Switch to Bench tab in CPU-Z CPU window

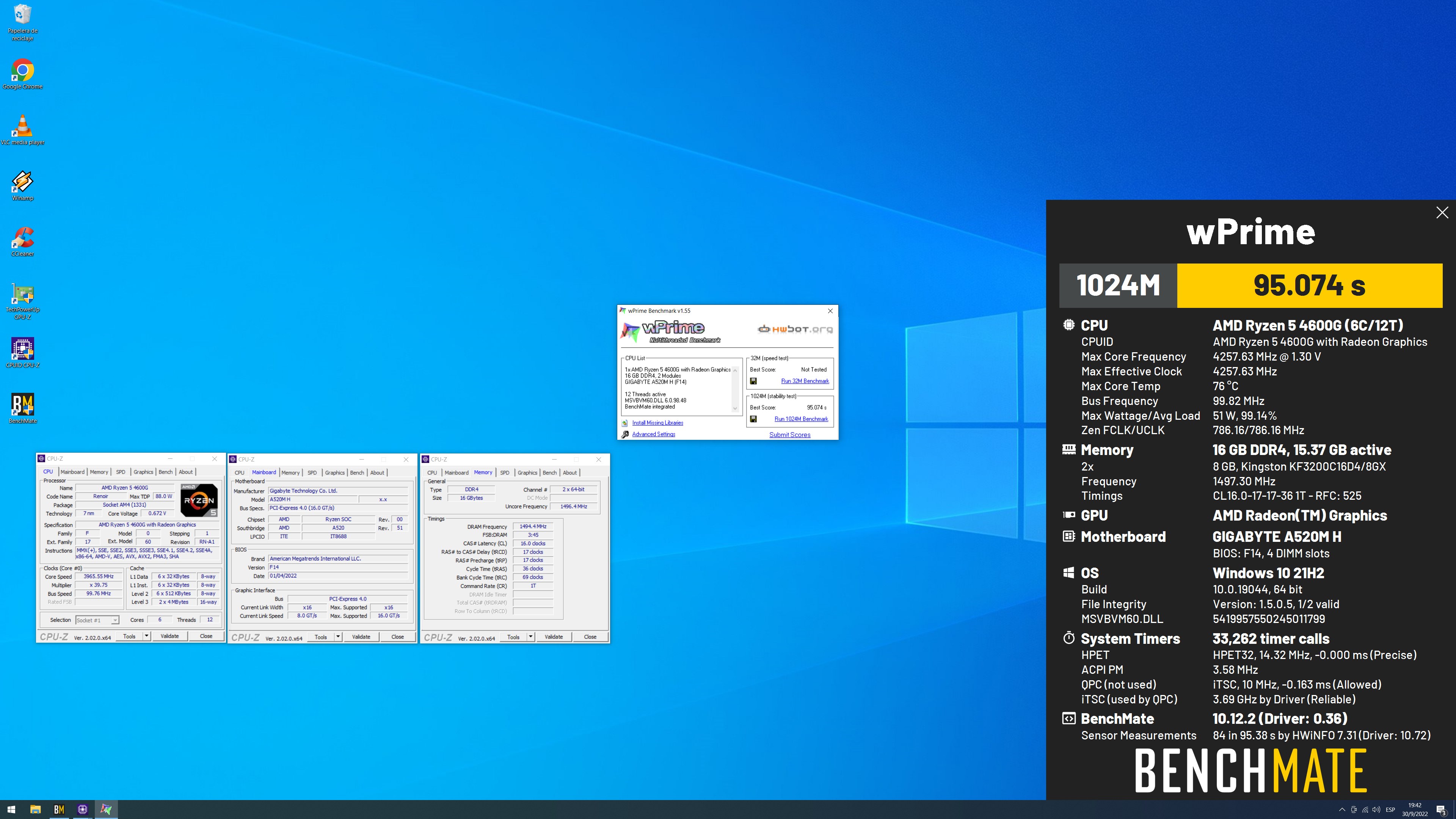click(x=166, y=472)
